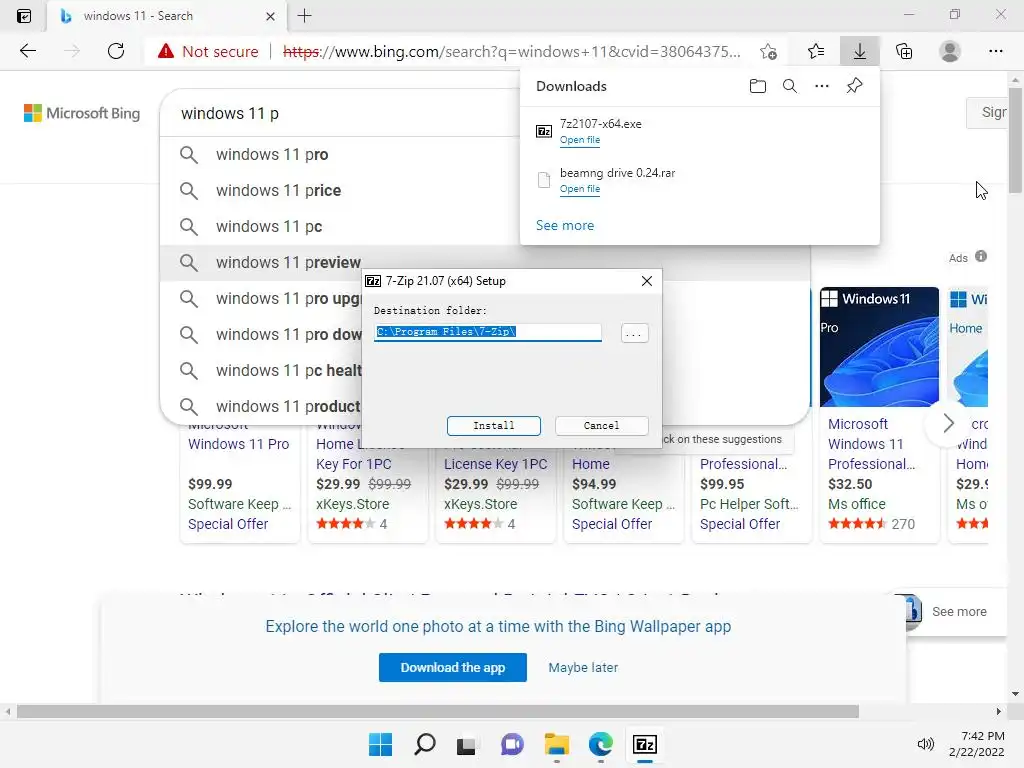Open the clock and date 7:42 PM
1024x768 pixels.
click(x=977, y=744)
